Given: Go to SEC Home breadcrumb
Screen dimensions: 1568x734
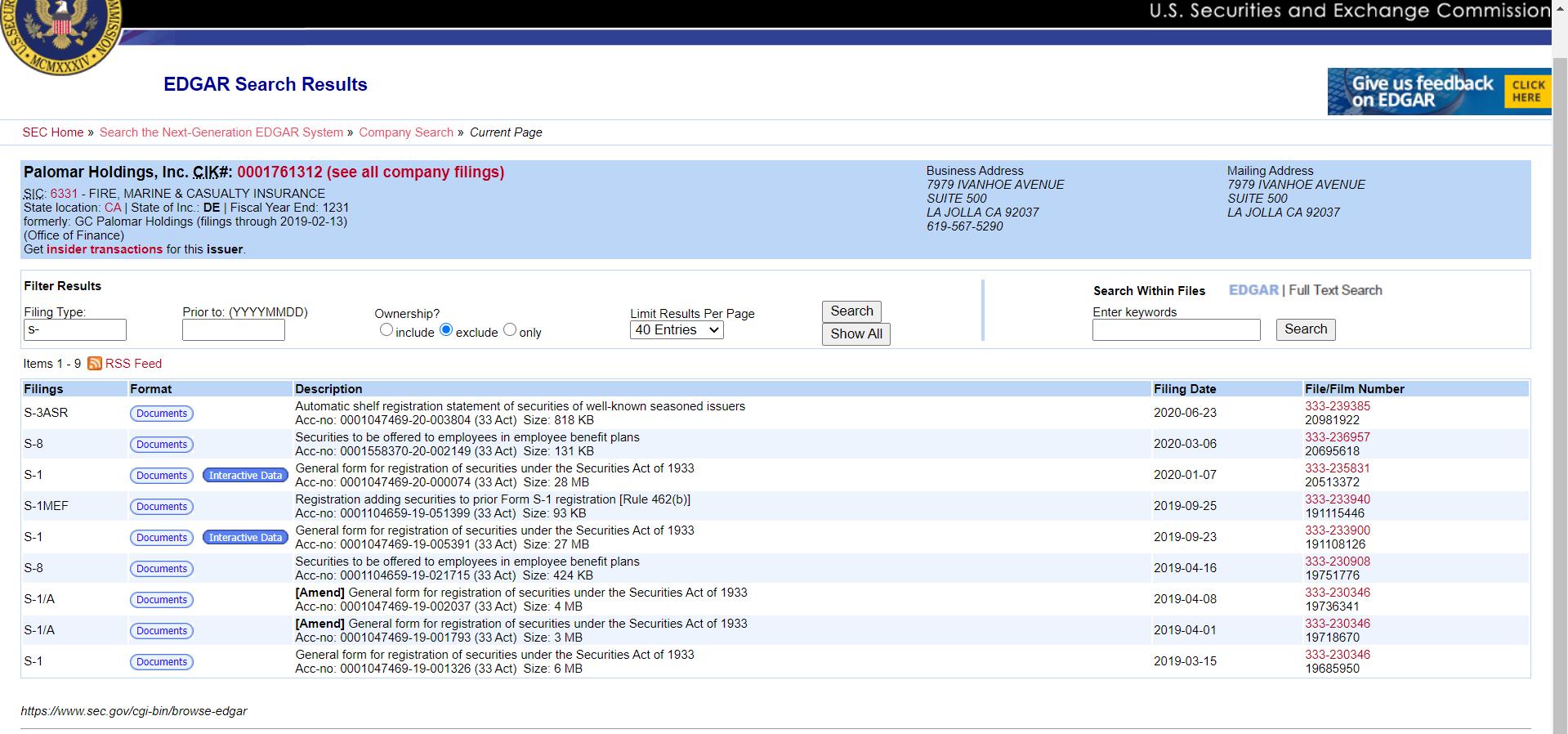Looking at the screenshot, I should pyautogui.click(x=53, y=132).
